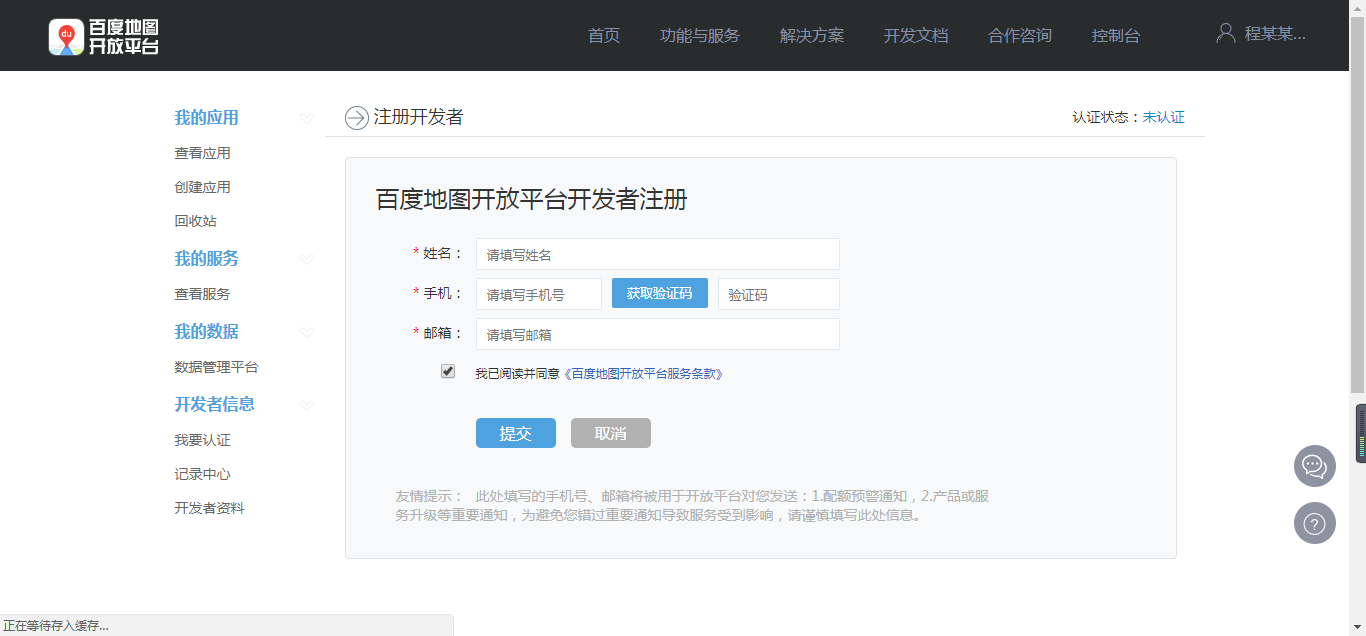1366x636 pixels.
Task: Open the 程某某 account name
Action: 1276,34
